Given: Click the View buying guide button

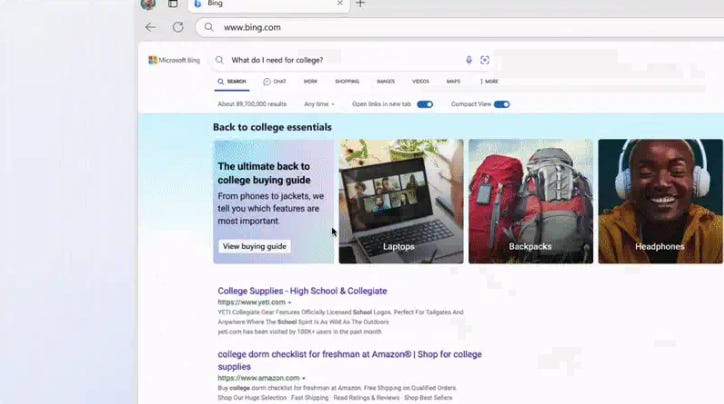Looking at the screenshot, I should [254, 247].
